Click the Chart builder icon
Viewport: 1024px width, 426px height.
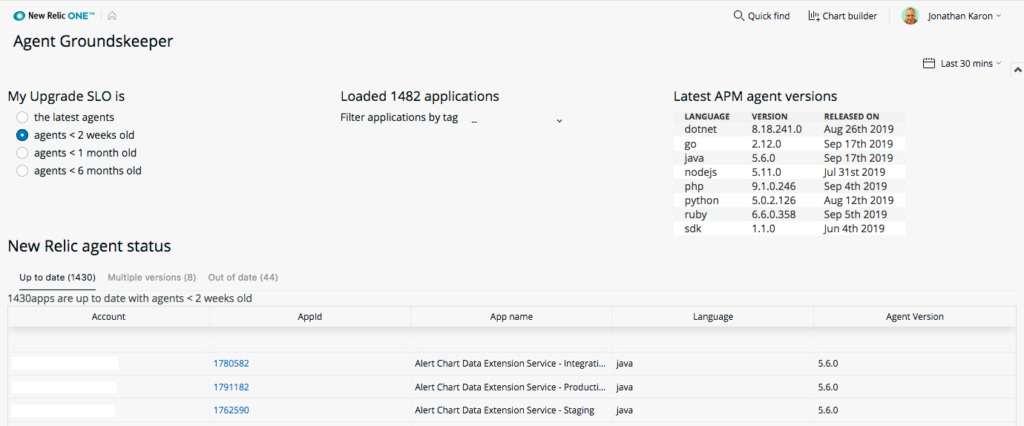tap(814, 16)
